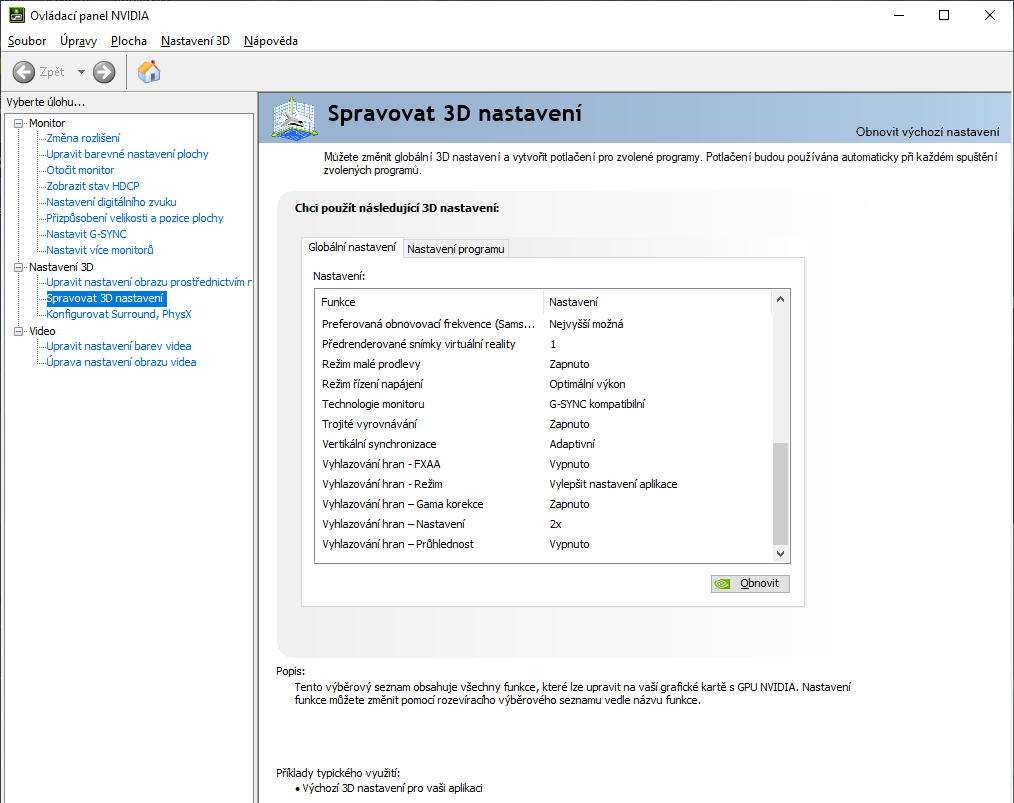Select Vyhlazování hran – Gama korekce row
The height and width of the screenshot is (803, 1014).
click(x=543, y=504)
